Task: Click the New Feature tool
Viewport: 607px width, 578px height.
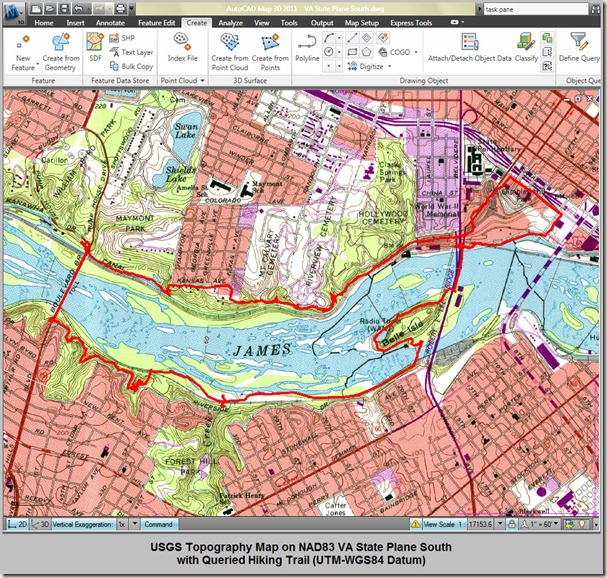Action: click(23, 52)
